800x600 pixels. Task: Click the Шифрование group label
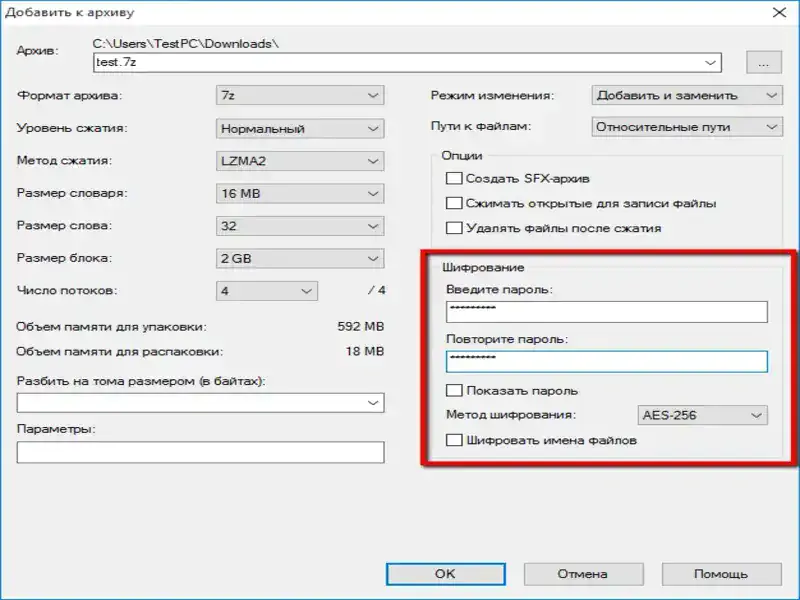click(x=483, y=267)
